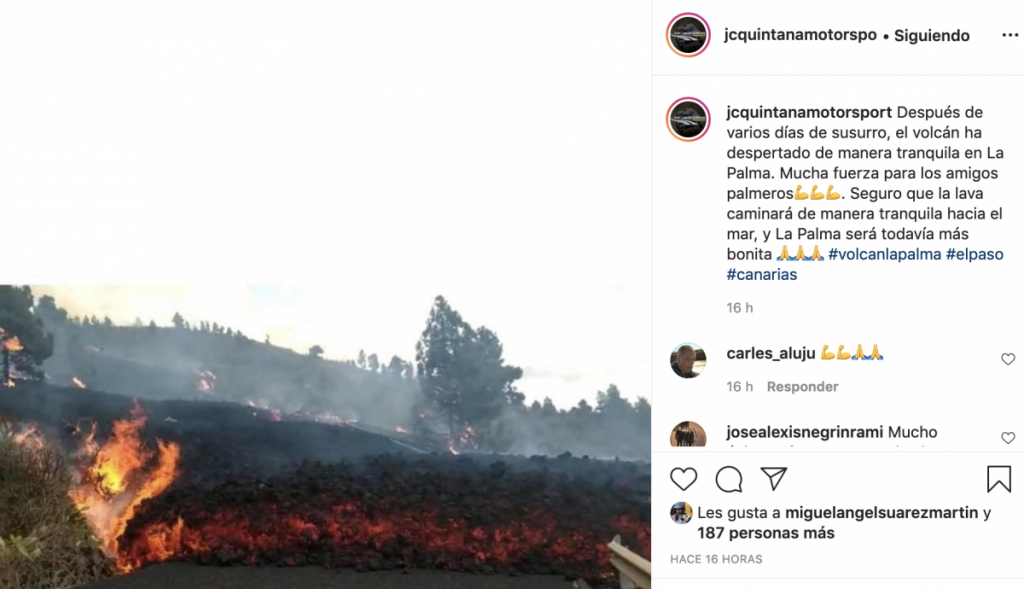View carles_aluju's profile avatar
This screenshot has height=589, width=1024.
tap(688, 360)
